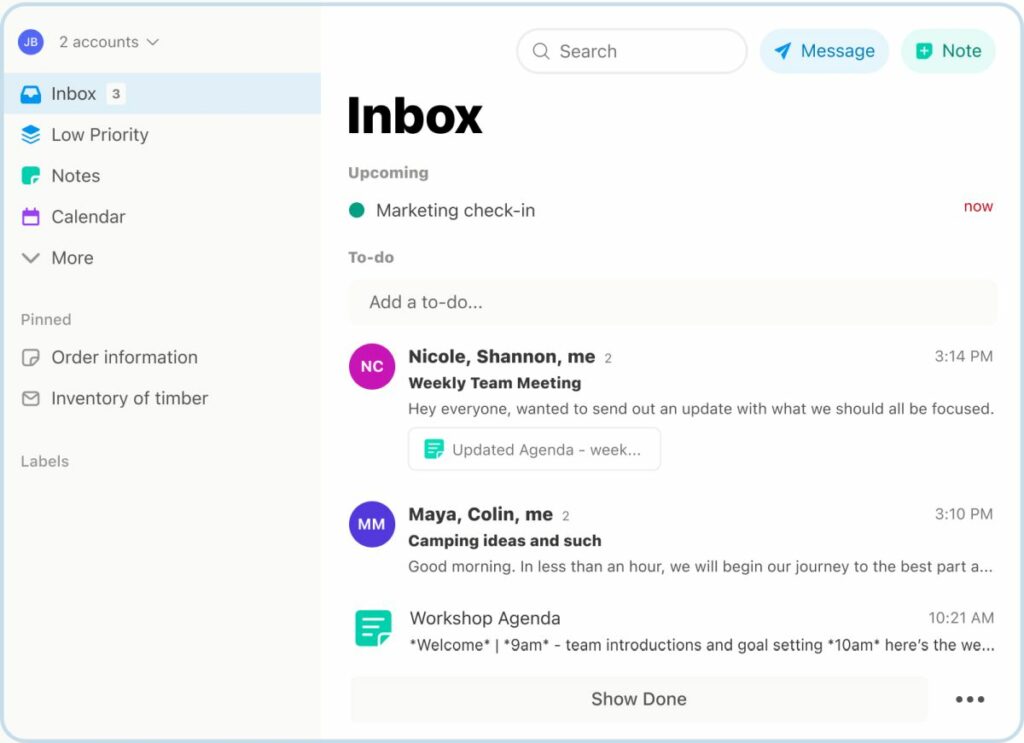
Task: Mark the Marketing check-in event complete
Action: click(358, 210)
